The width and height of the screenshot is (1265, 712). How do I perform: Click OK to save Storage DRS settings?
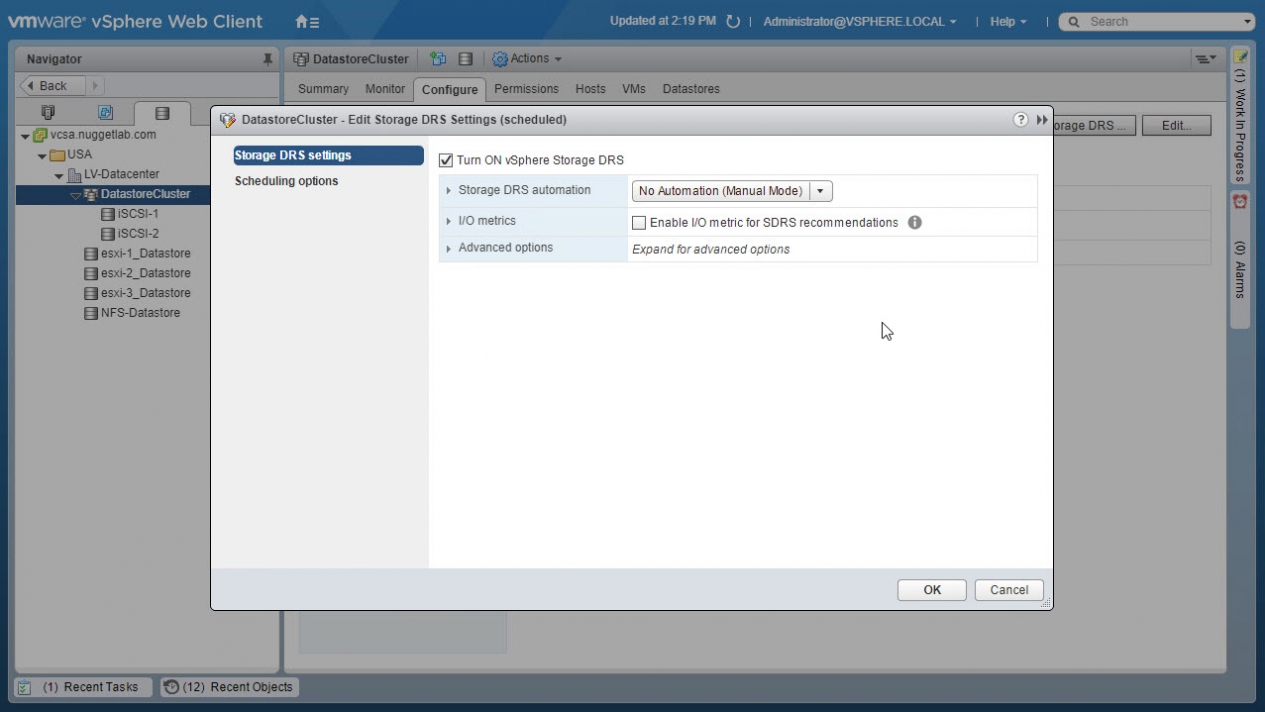click(x=931, y=590)
